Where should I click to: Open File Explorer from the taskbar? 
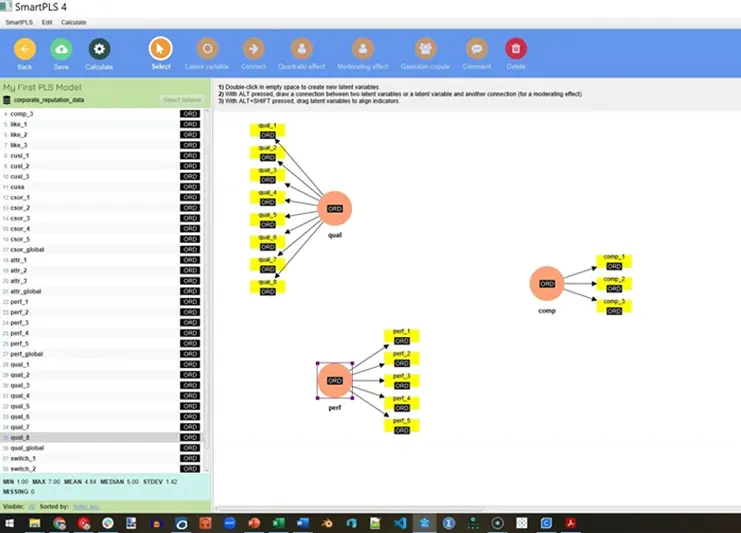tap(34, 523)
